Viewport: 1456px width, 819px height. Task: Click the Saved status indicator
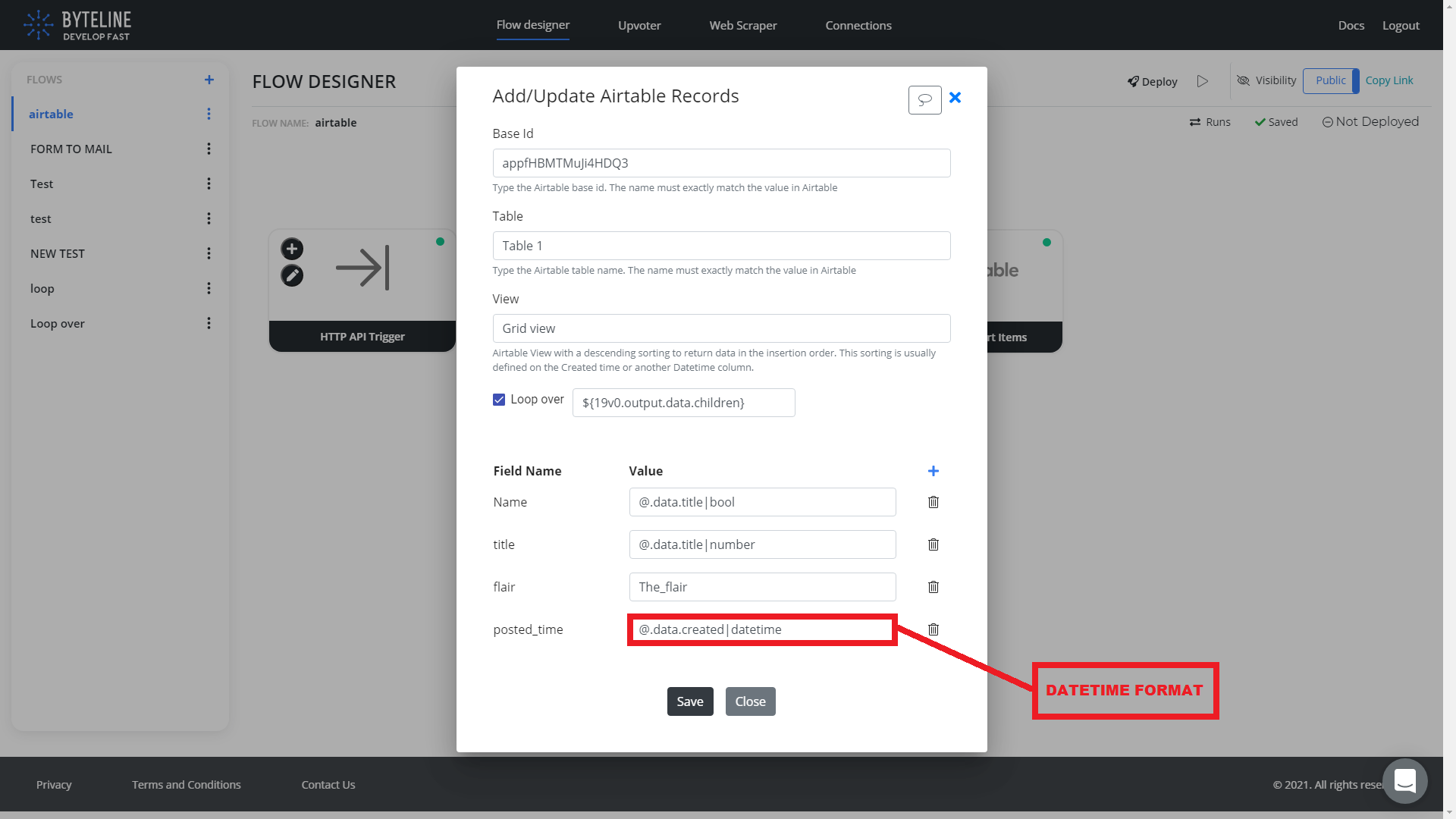1276,122
